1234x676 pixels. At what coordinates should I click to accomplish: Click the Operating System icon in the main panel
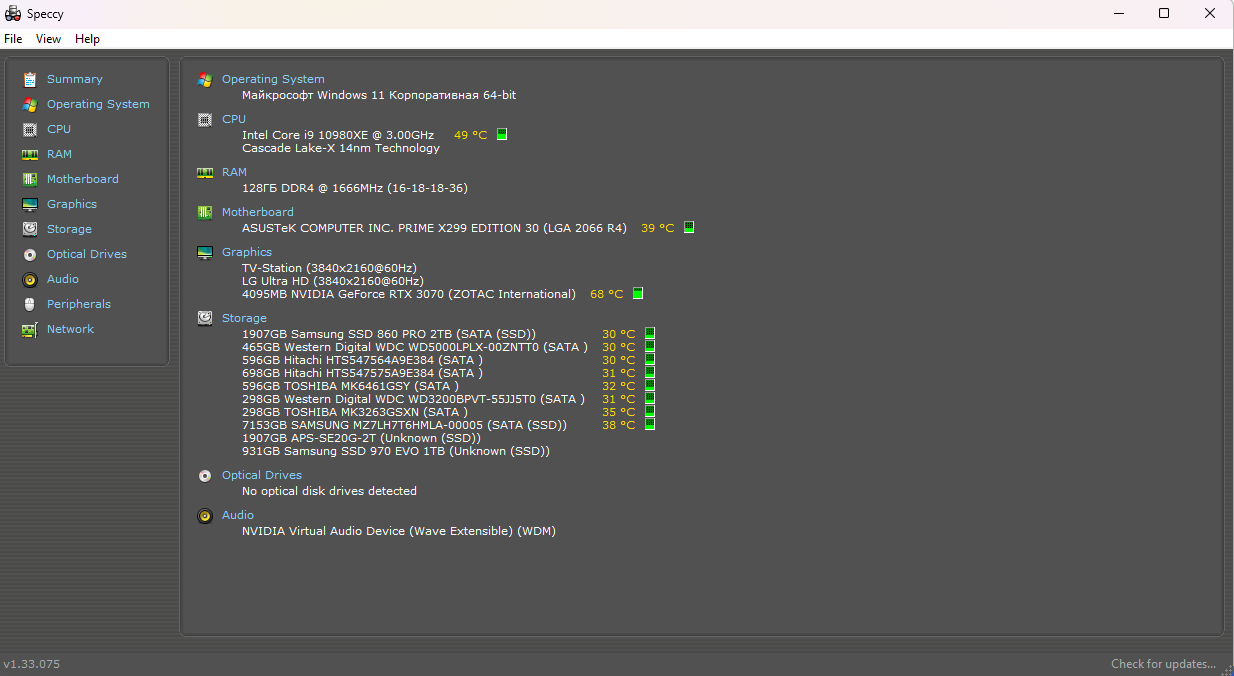point(205,79)
